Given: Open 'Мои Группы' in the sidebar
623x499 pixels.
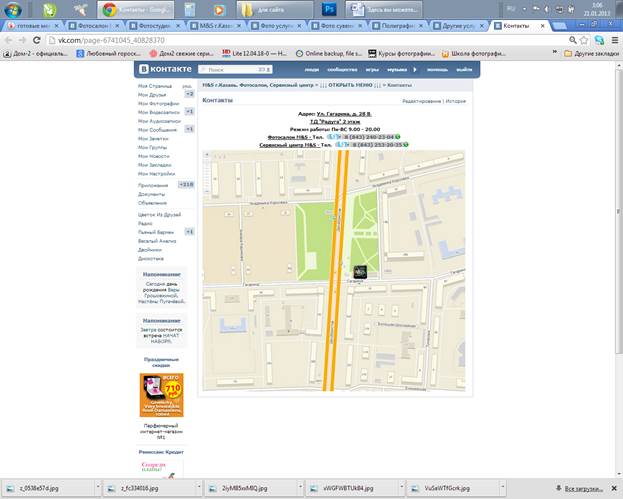Looking at the screenshot, I should pos(152,147).
